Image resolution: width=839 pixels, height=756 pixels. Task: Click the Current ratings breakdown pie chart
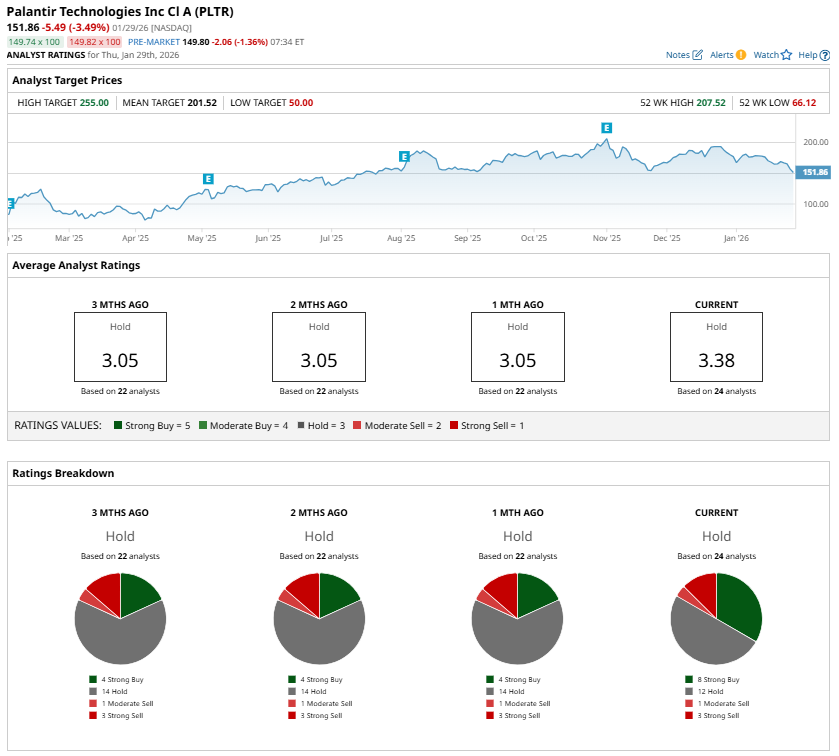[x=716, y=618]
